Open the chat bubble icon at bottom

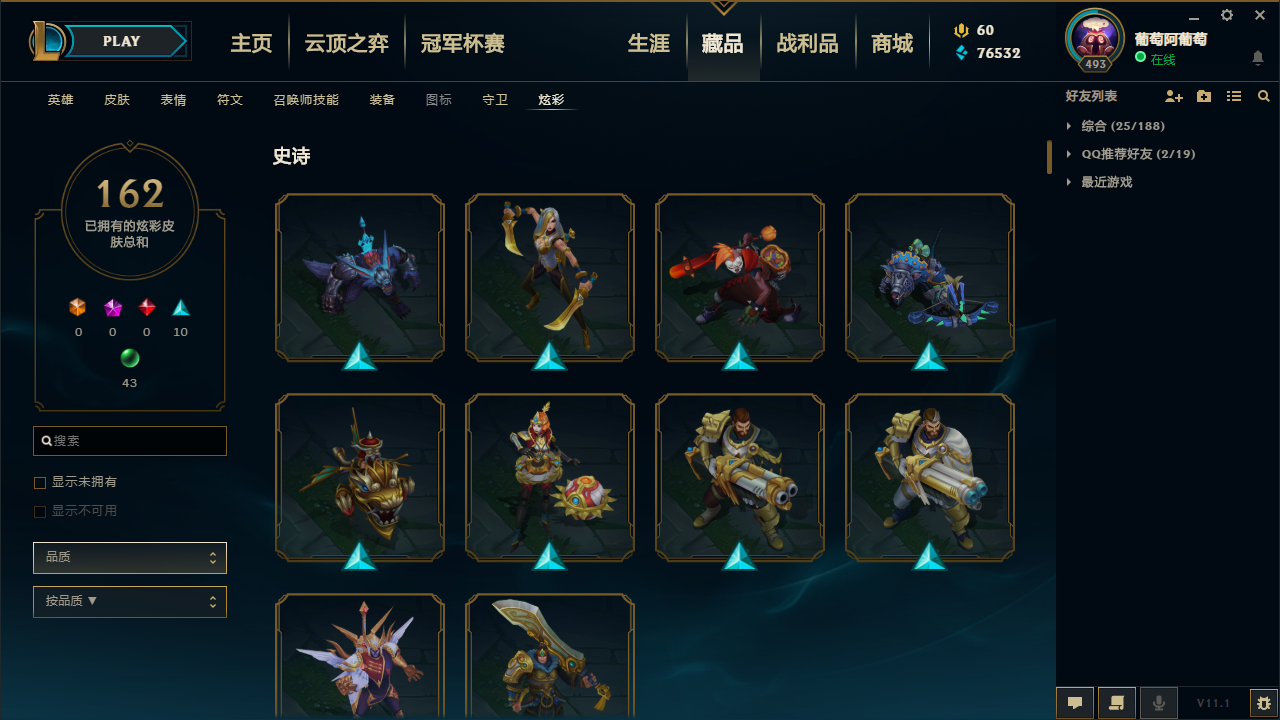(1075, 703)
